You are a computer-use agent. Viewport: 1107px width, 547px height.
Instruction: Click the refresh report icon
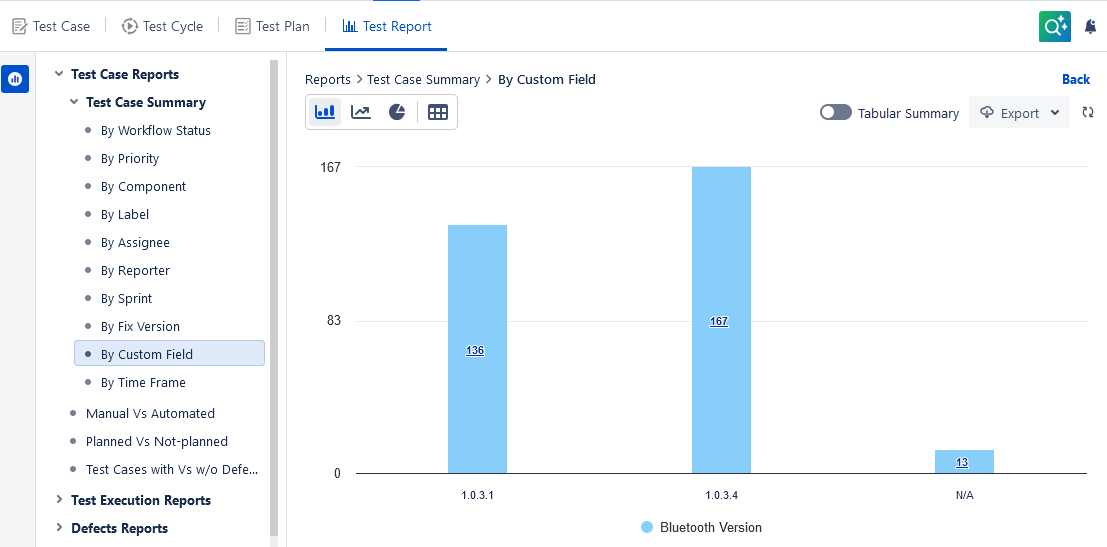coord(1088,113)
